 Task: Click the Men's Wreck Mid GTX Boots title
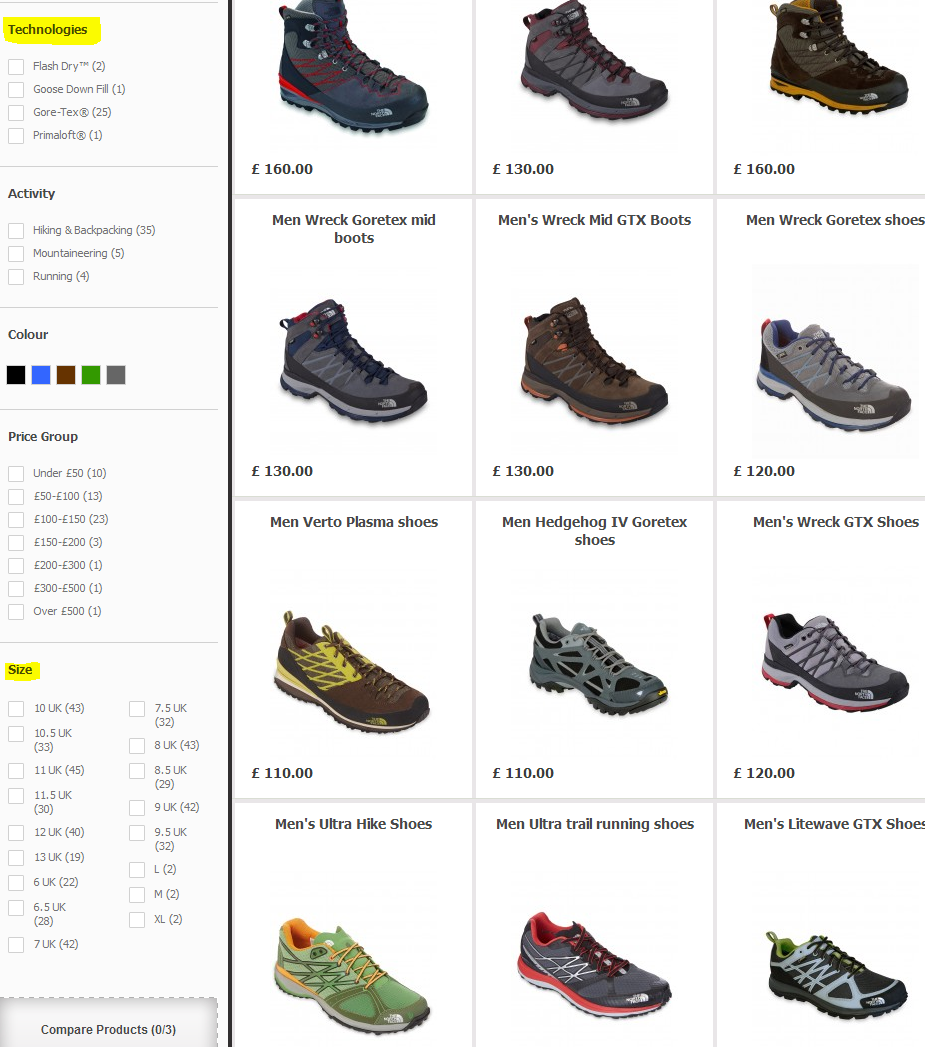(x=594, y=220)
